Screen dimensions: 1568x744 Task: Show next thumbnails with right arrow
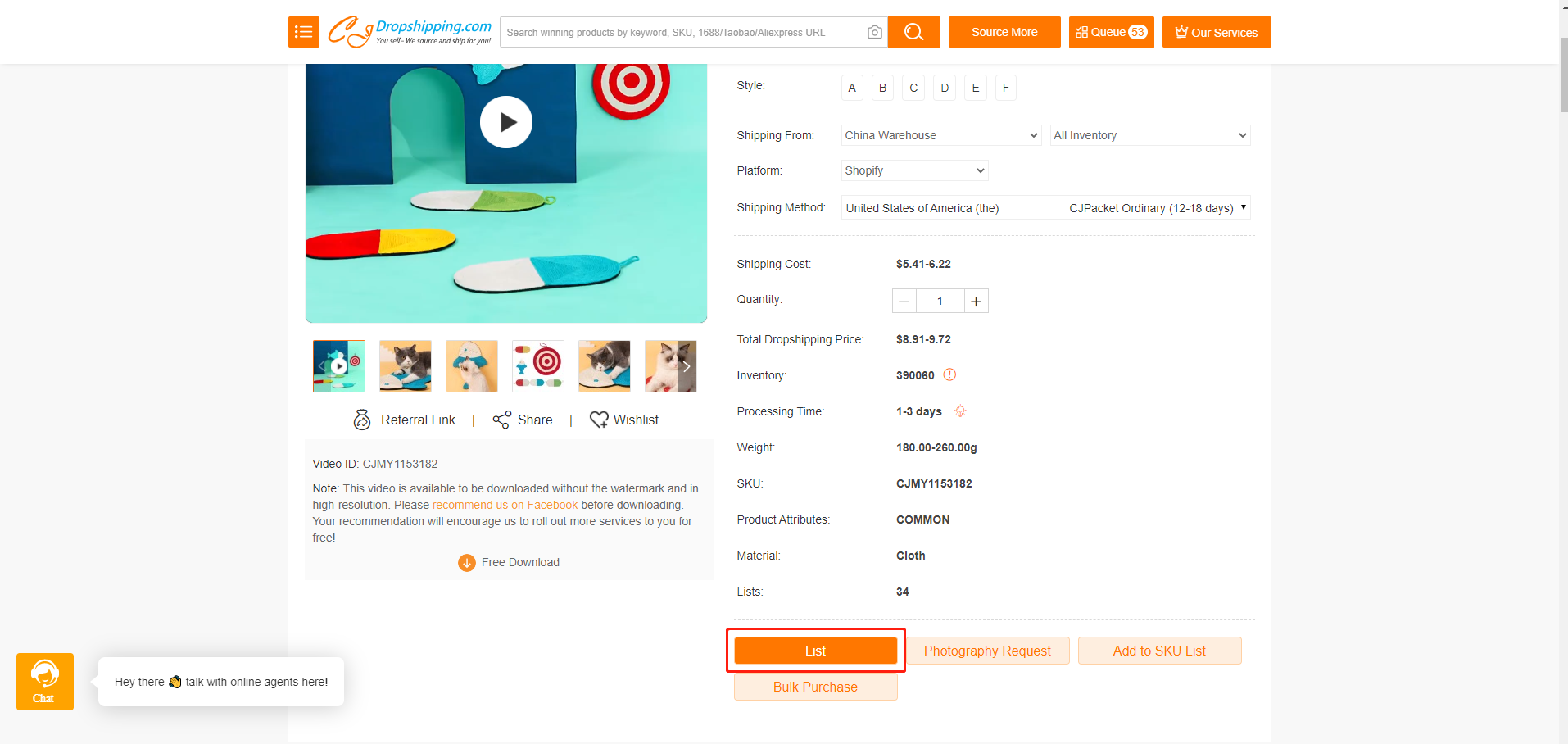coord(687,366)
